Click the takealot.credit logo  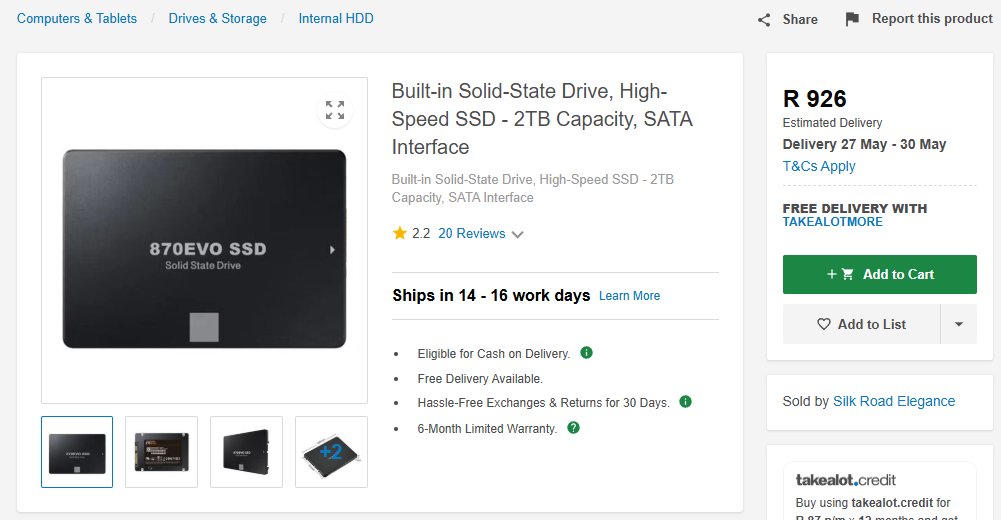[x=846, y=480]
